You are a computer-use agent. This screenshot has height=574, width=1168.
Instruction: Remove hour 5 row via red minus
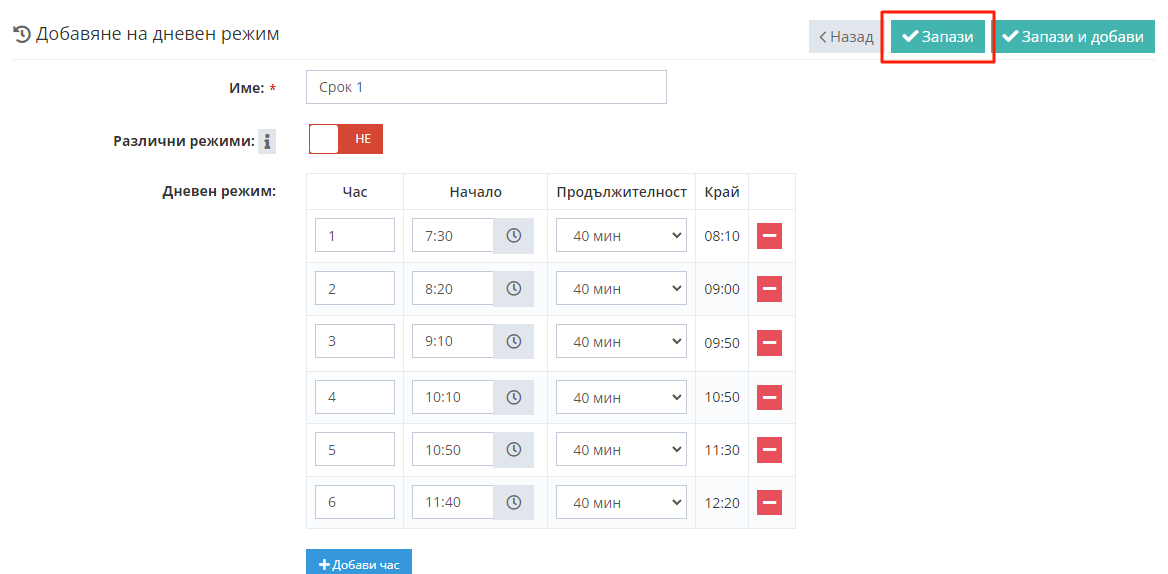(769, 450)
